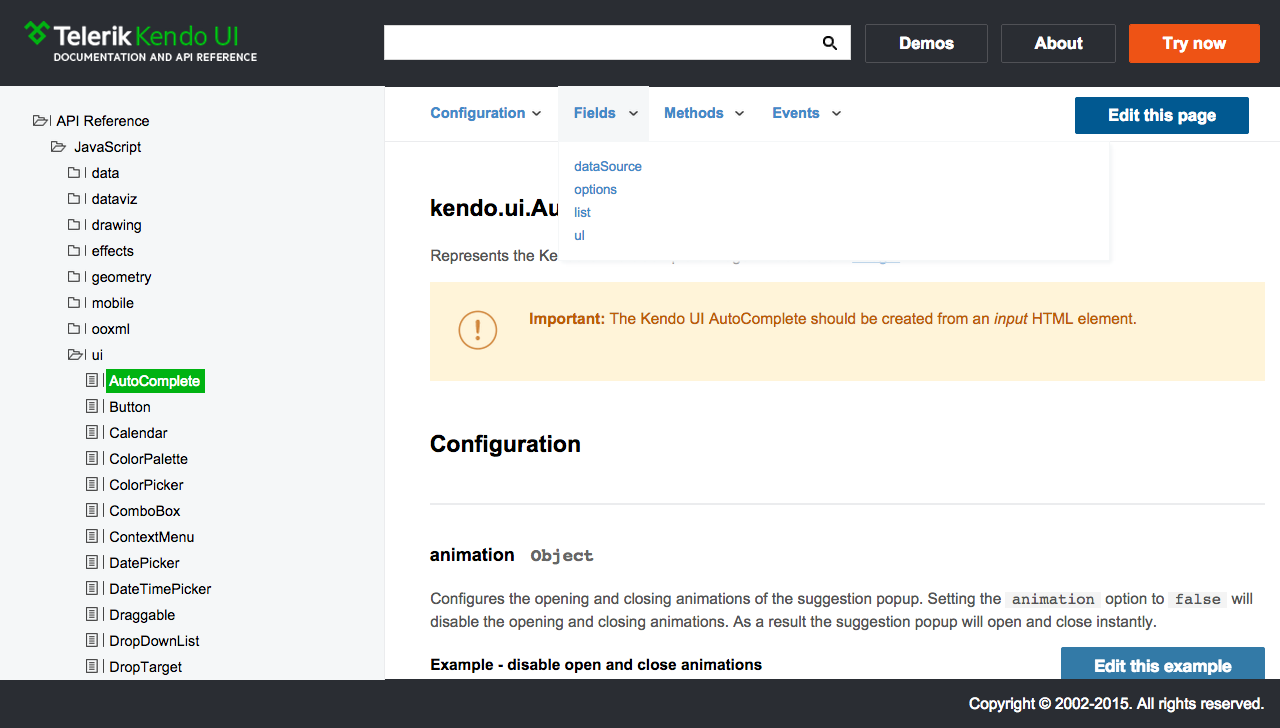Viewport: 1280px width, 728px height.
Task: Open the drawing tree node
Action: (x=116, y=225)
